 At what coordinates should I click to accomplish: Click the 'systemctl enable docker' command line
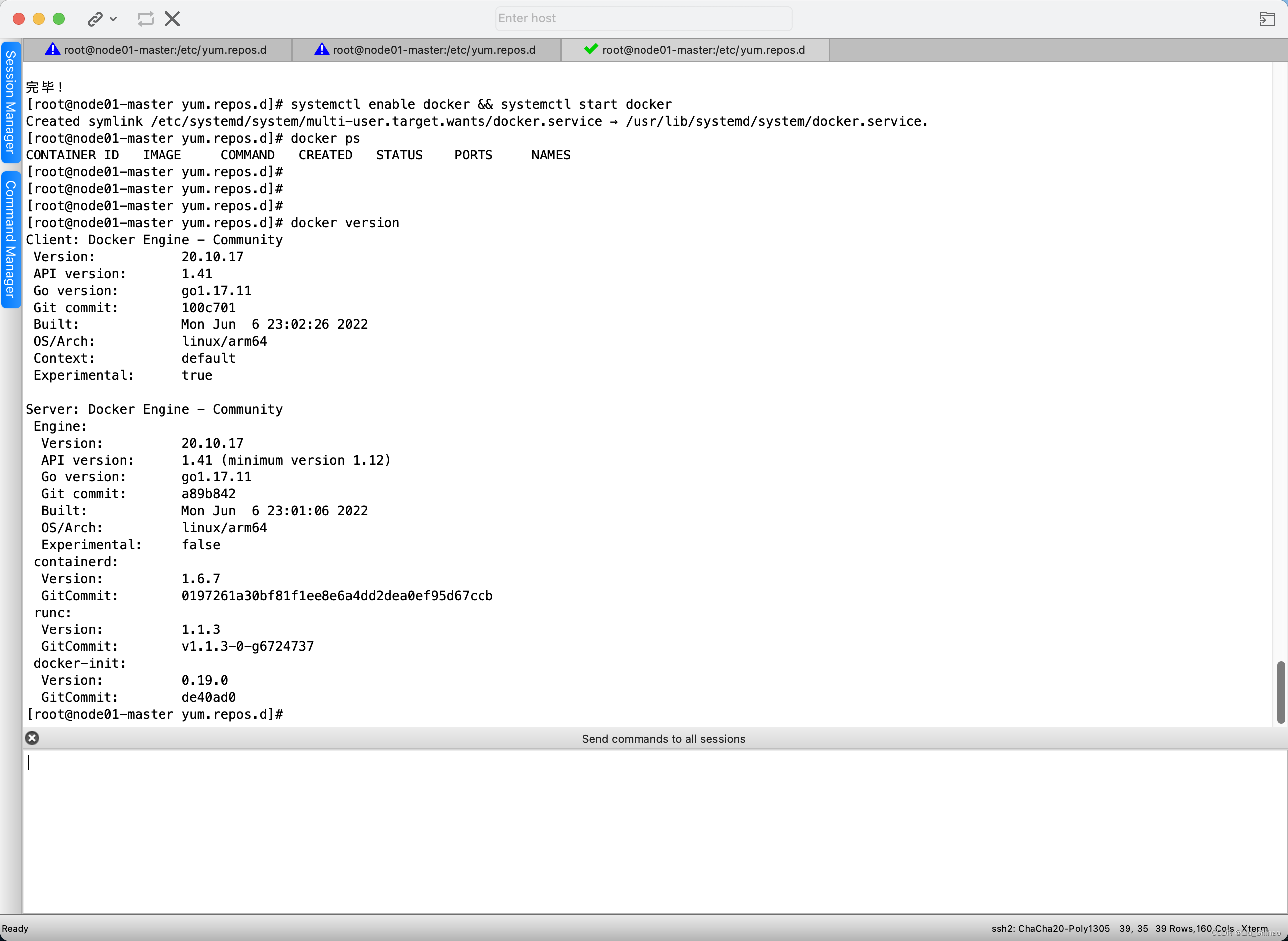click(x=349, y=104)
